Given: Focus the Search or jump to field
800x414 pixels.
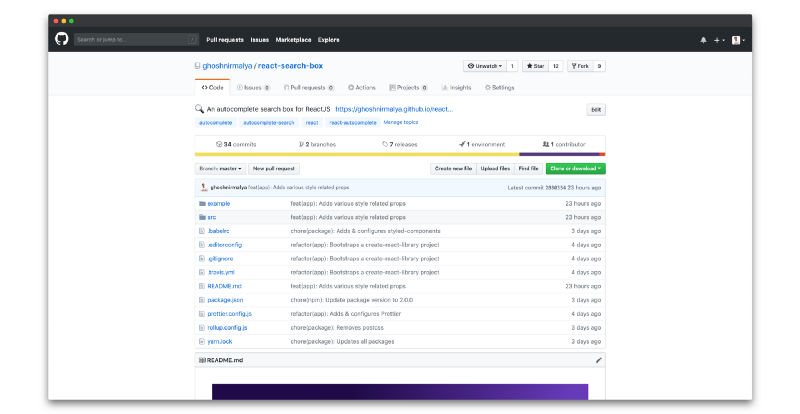Looking at the screenshot, I should [130, 40].
